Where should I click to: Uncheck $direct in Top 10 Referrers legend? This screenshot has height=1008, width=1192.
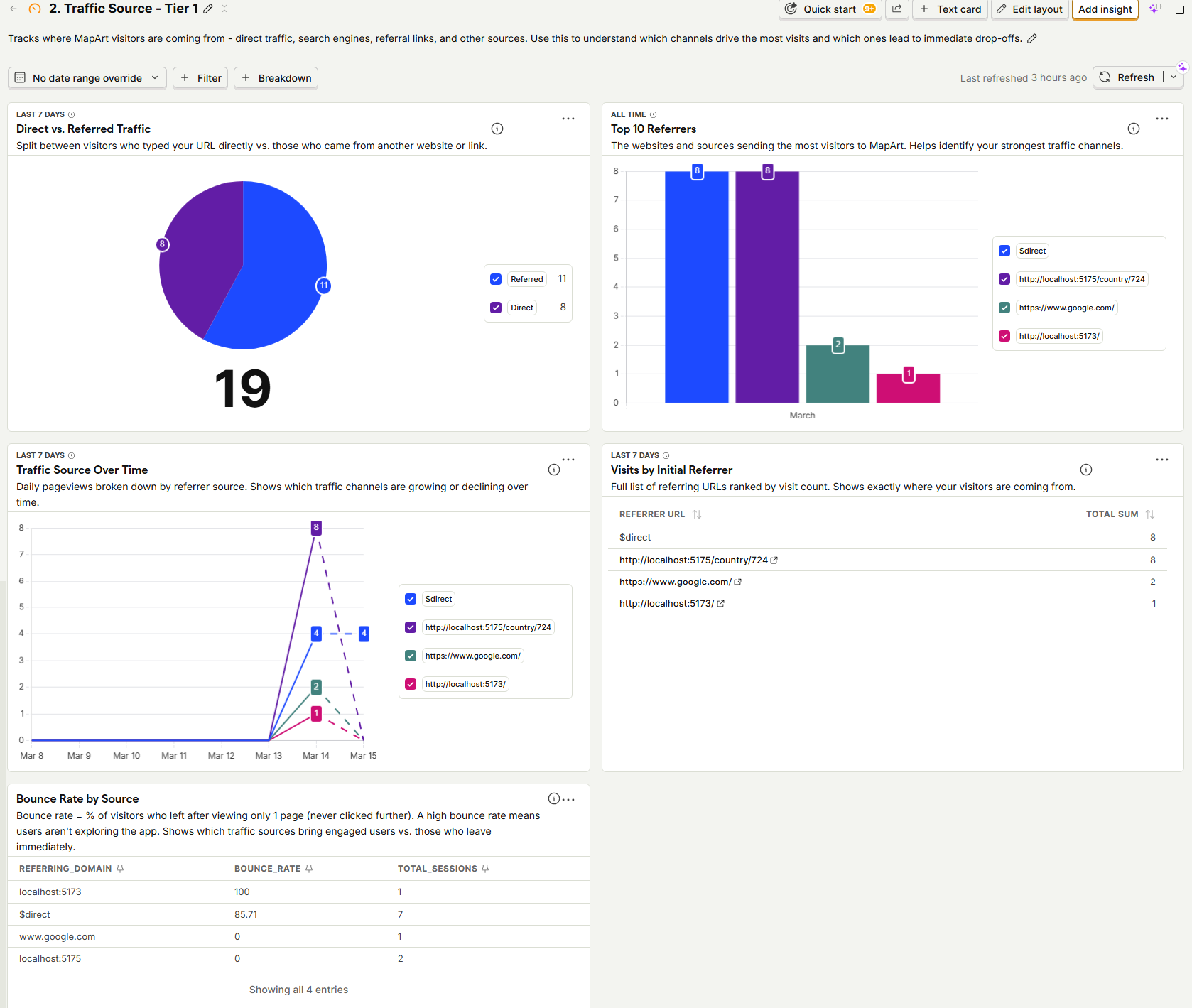[x=1004, y=251]
